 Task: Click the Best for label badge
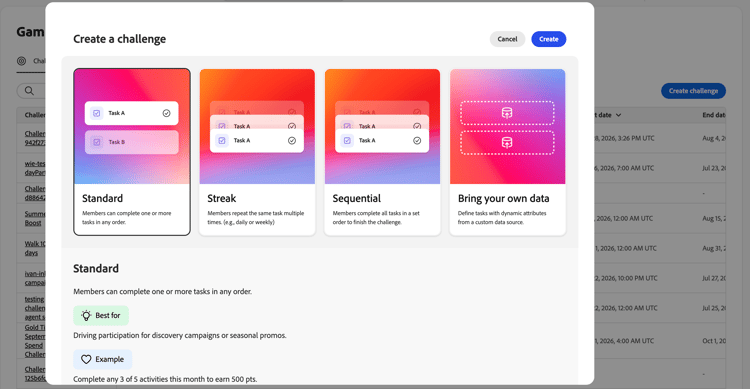pos(101,315)
